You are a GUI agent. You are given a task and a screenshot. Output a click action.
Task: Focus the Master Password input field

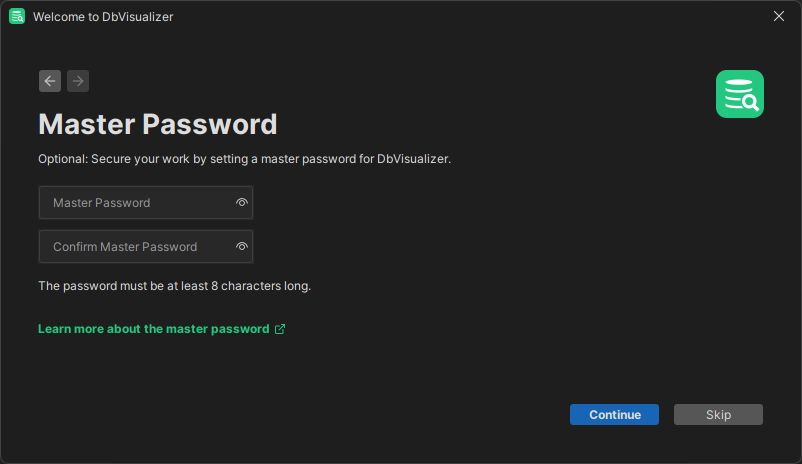tap(135, 202)
